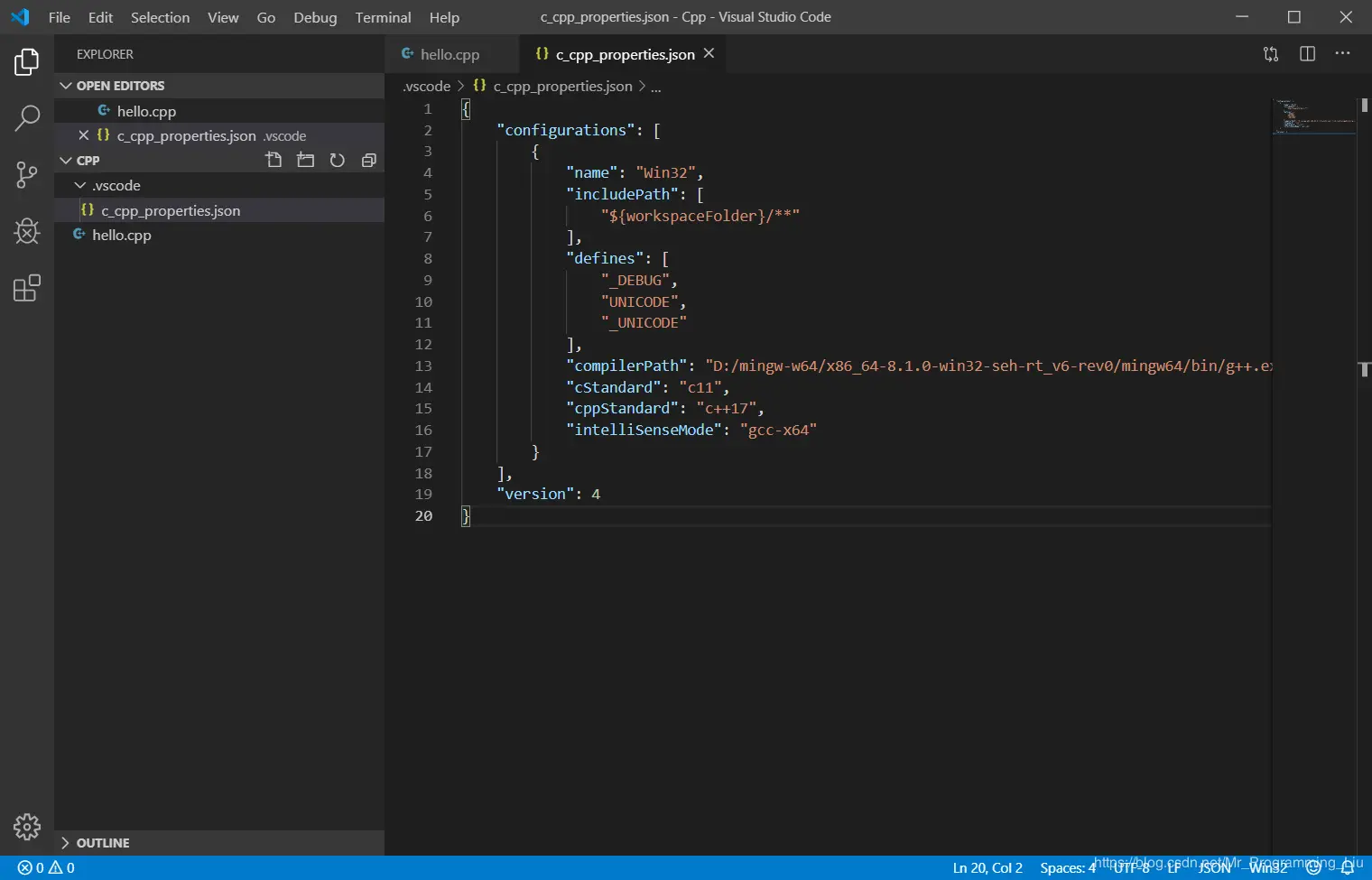This screenshot has height=880, width=1372.
Task: Click the Open Changes compare icon
Action: (x=1271, y=54)
